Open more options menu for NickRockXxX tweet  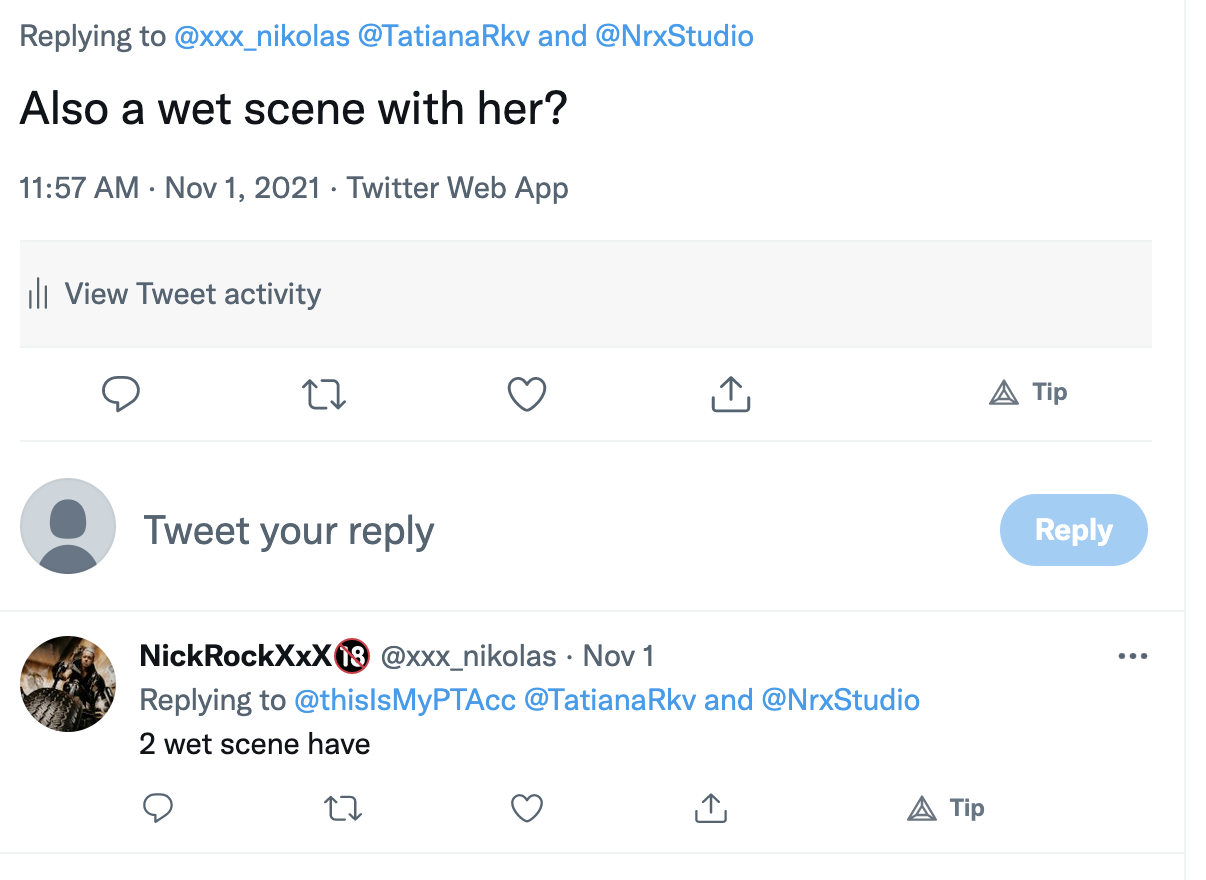[x=1132, y=657]
